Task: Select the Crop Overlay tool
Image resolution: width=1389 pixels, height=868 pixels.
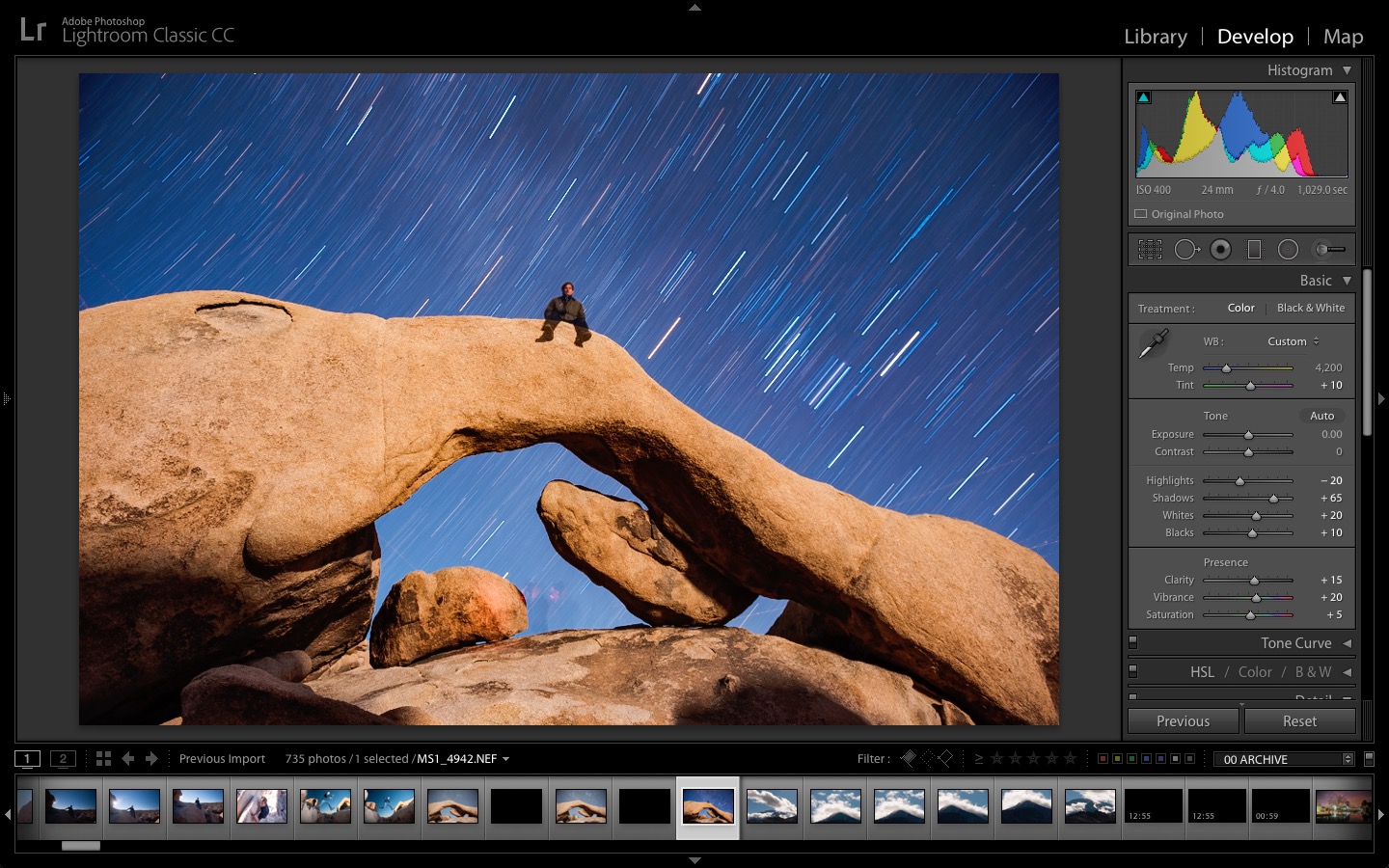Action: (1150, 249)
